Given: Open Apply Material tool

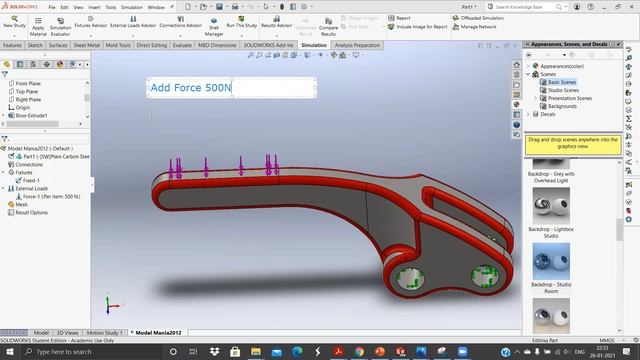Looking at the screenshot, I should click(38, 27).
